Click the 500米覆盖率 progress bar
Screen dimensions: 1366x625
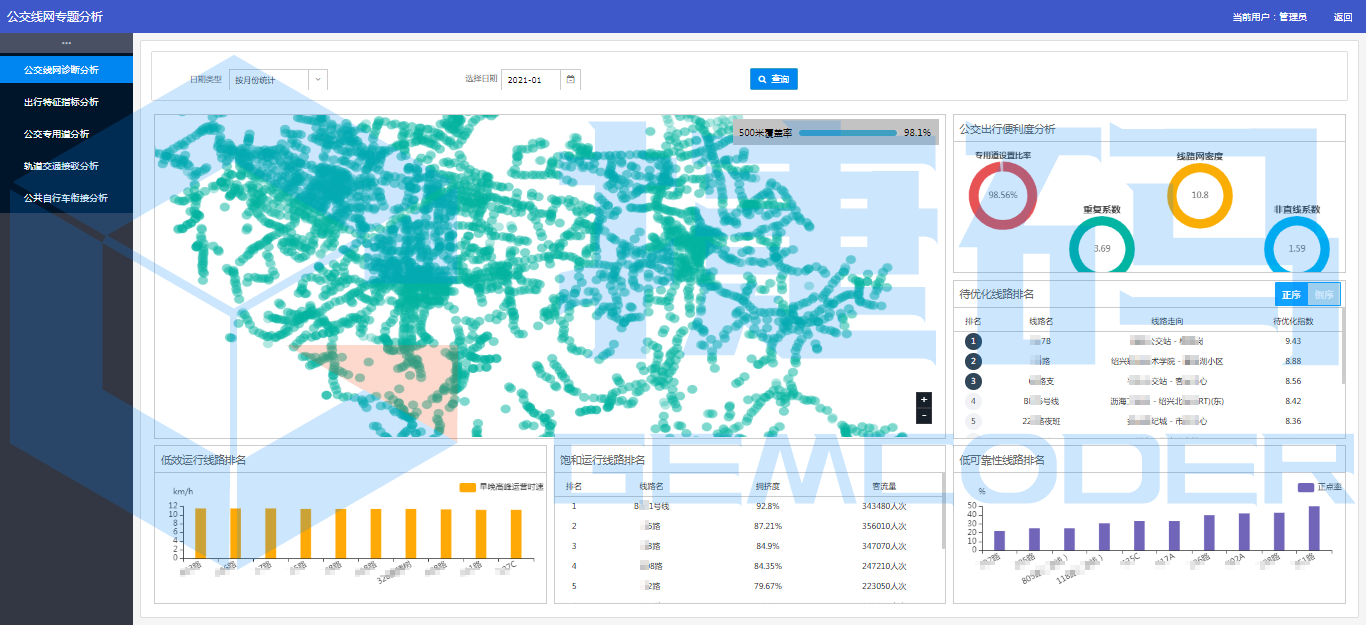(x=848, y=132)
